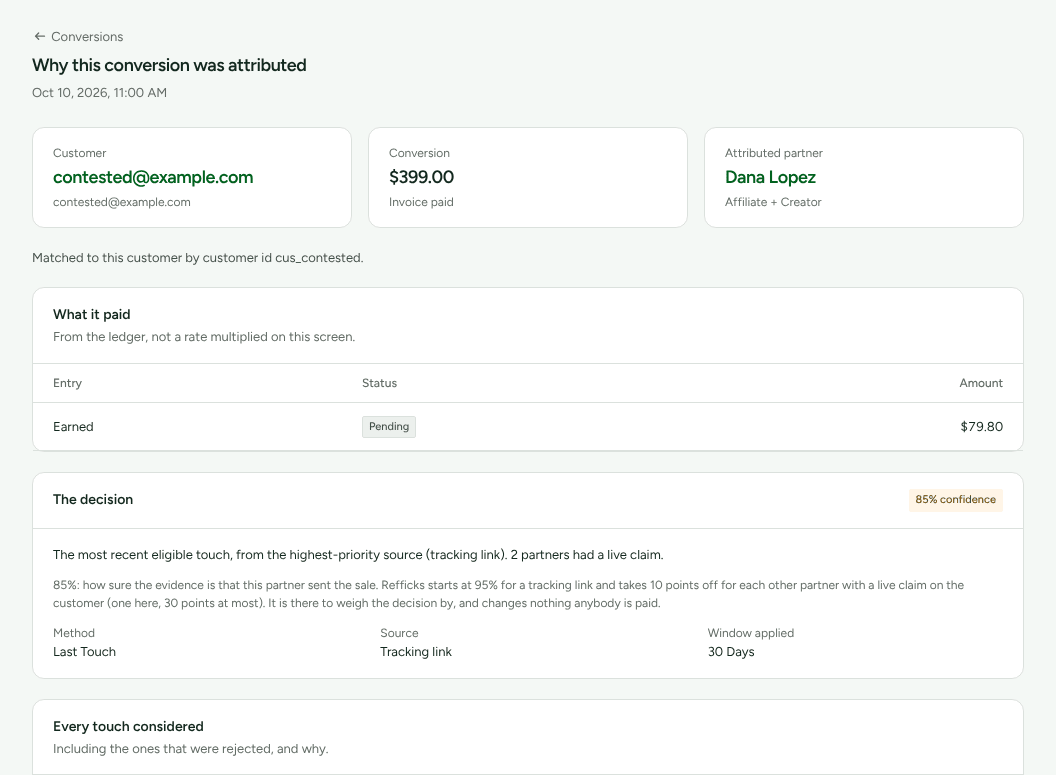The width and height of the screenshot is (1056, 775).
Task: Click 'The decision' heading
Action: click(93, 500)
